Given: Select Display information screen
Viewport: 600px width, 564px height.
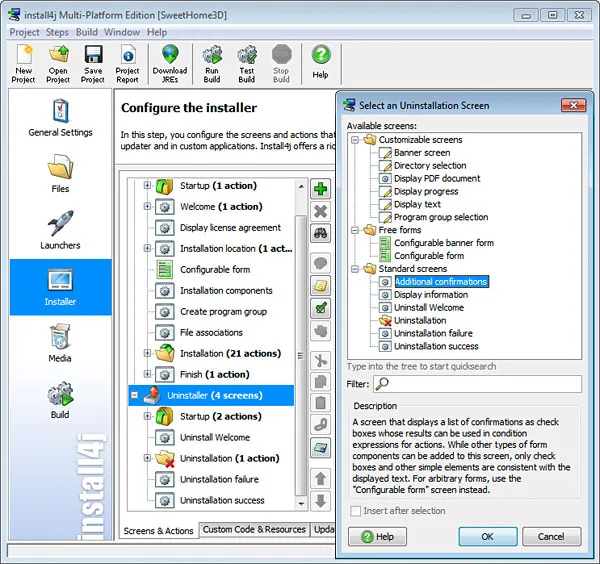Looking at the screenshot, I should pos(431,295).
